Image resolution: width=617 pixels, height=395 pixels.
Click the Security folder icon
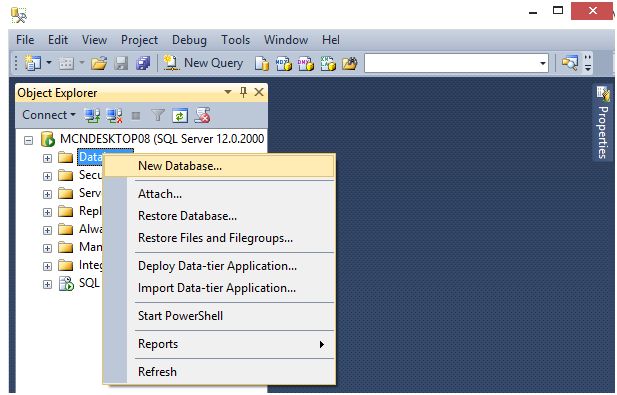66,175
